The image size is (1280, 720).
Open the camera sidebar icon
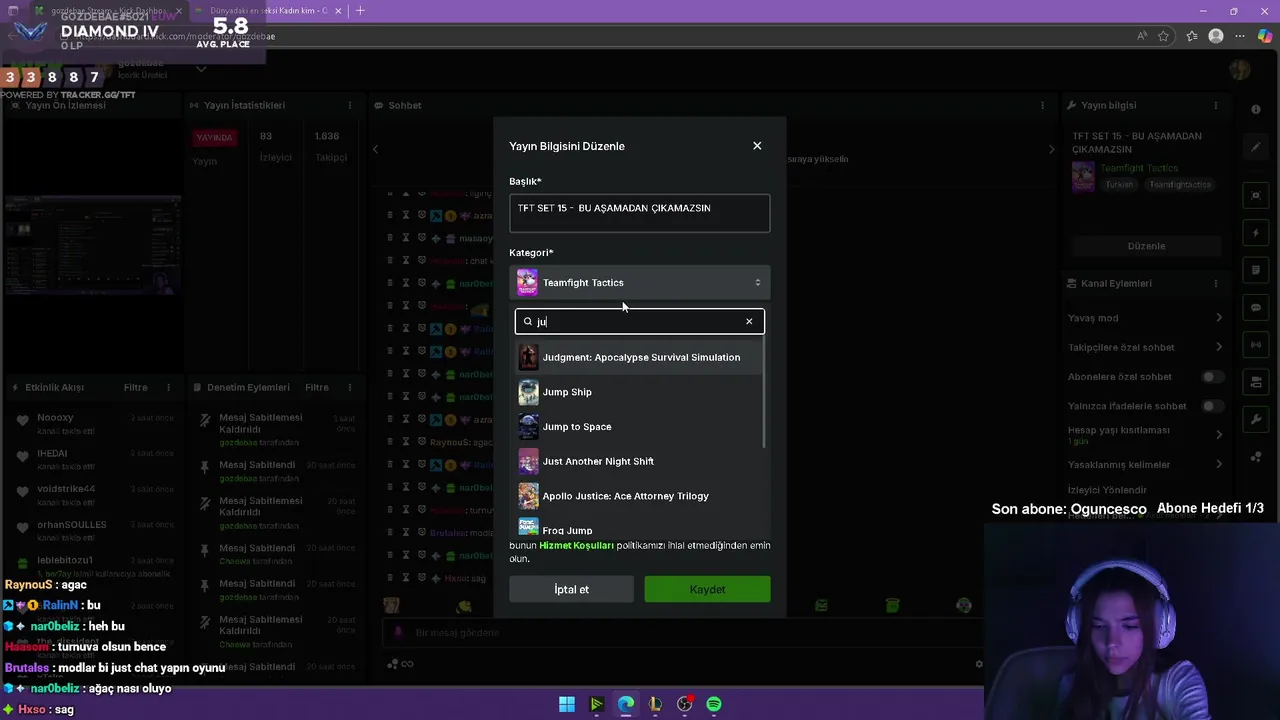click(x=1256, y=382)
